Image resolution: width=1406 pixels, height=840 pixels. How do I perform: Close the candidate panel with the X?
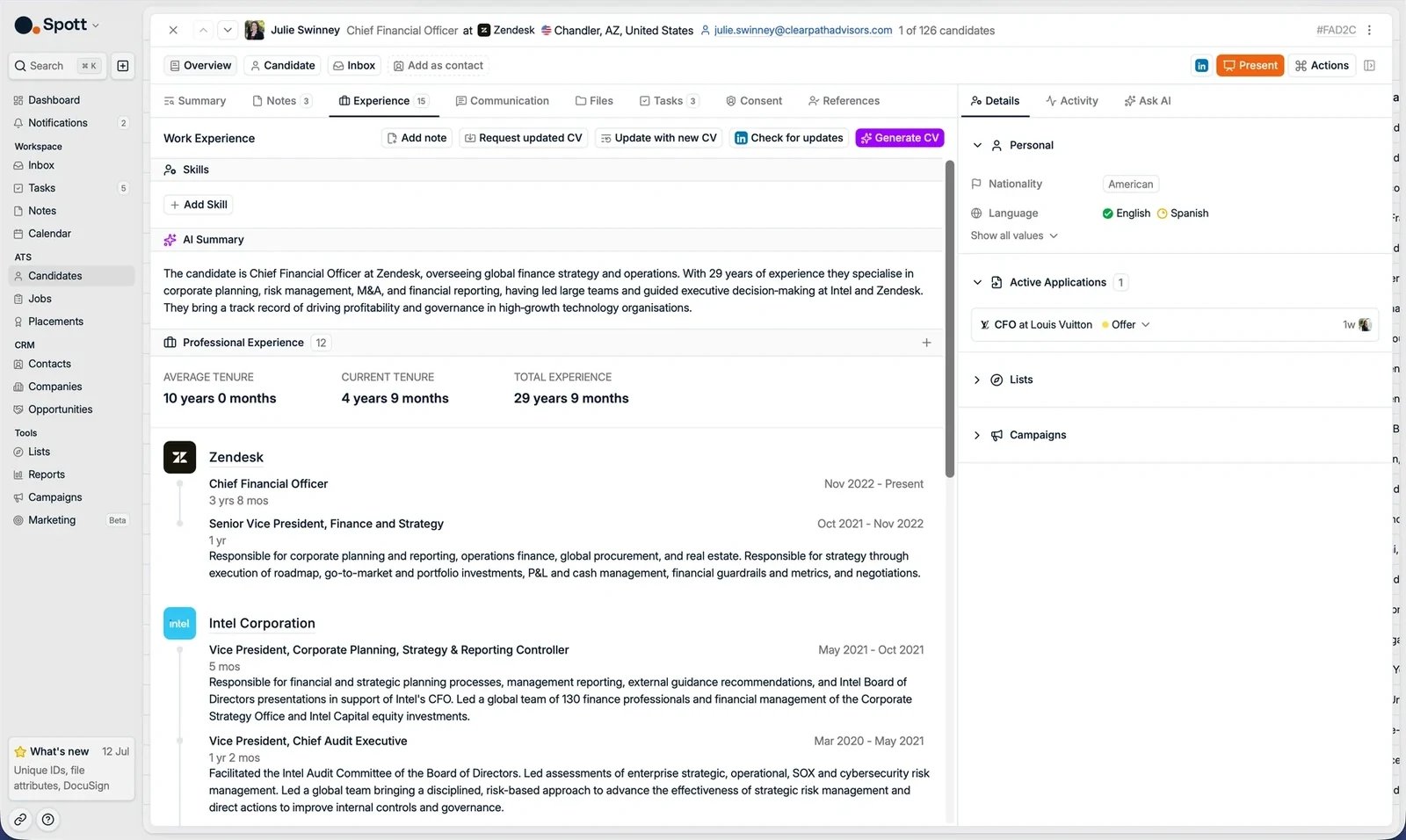173,30
